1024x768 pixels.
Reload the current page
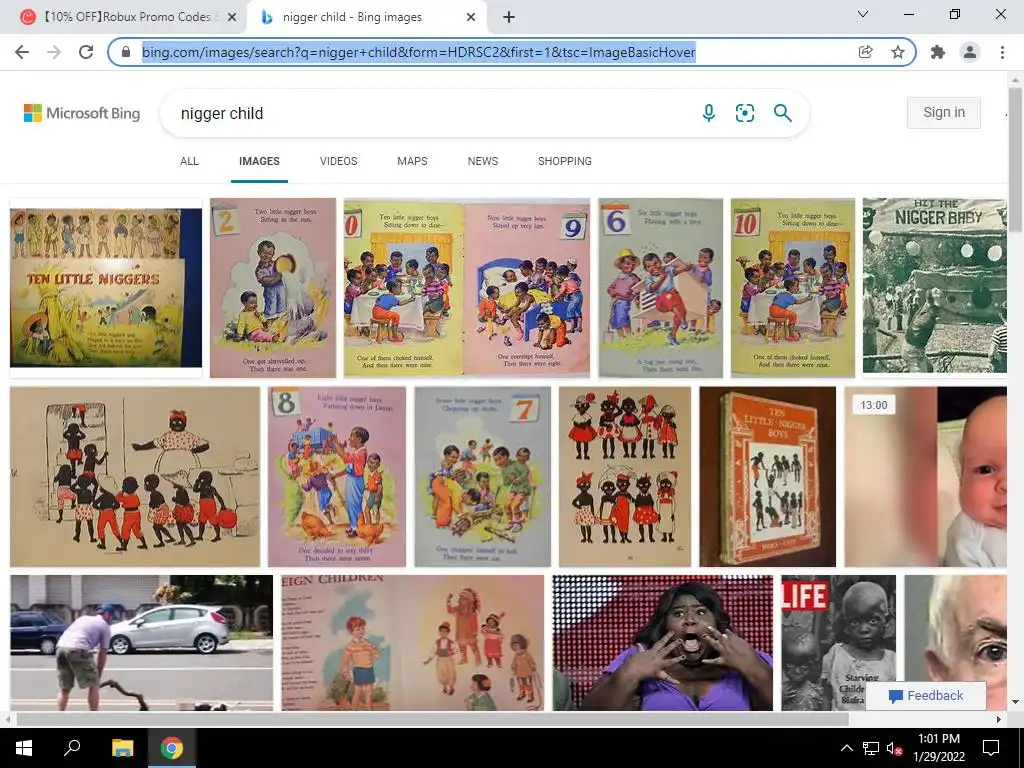pos(86,52)
